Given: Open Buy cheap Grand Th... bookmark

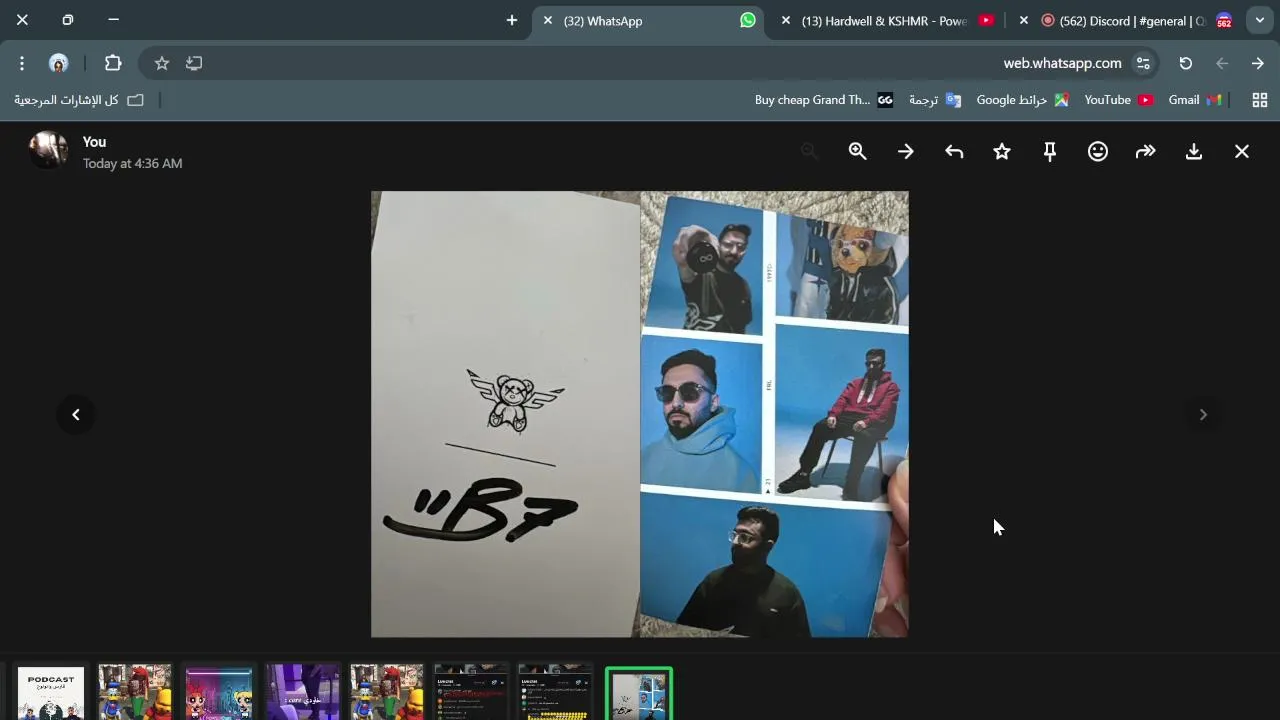Looking at the screenshot, I should coord(824,100).
